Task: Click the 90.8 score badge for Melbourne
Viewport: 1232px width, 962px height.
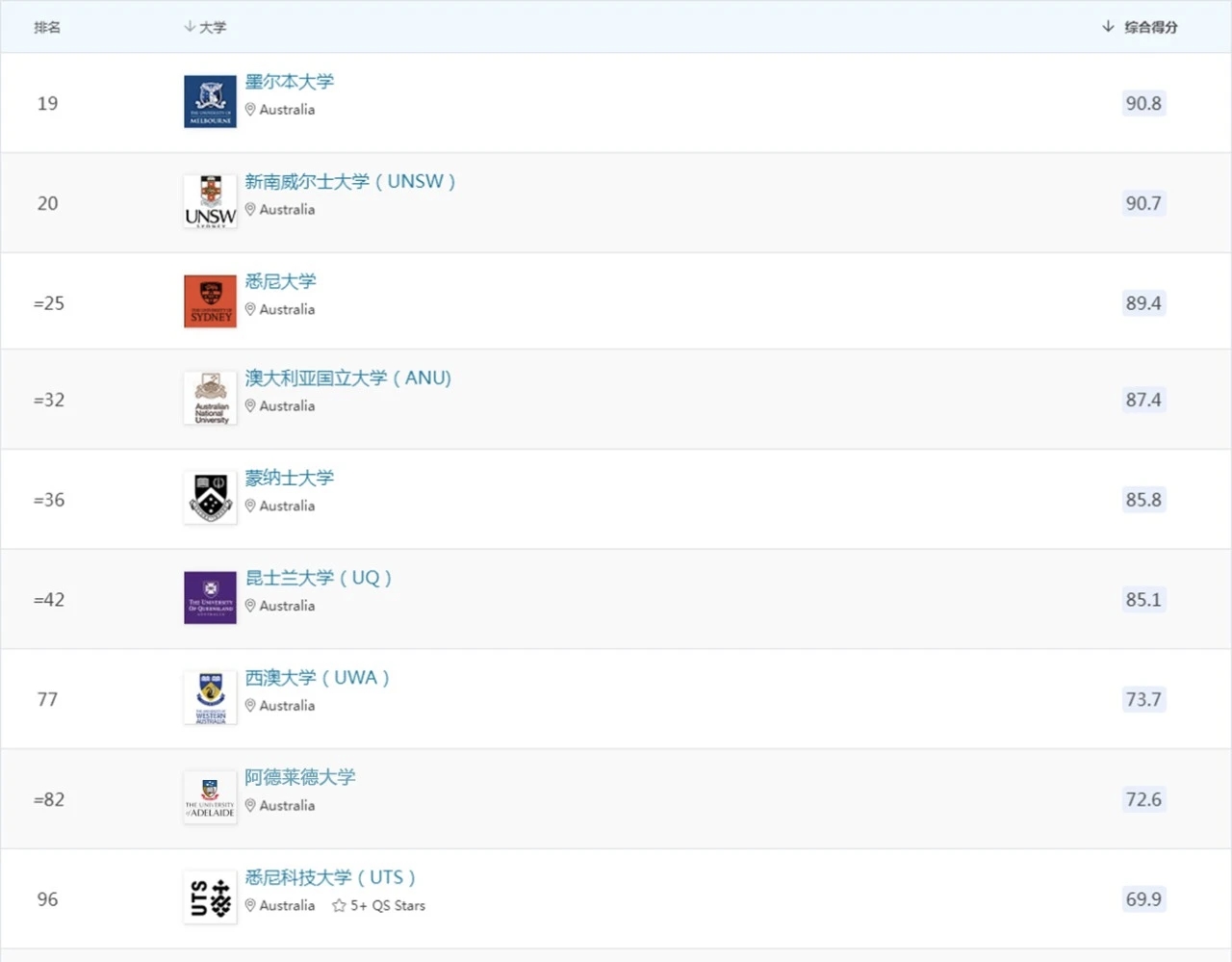Action: pyautogui.click(x=1143, y=103)
